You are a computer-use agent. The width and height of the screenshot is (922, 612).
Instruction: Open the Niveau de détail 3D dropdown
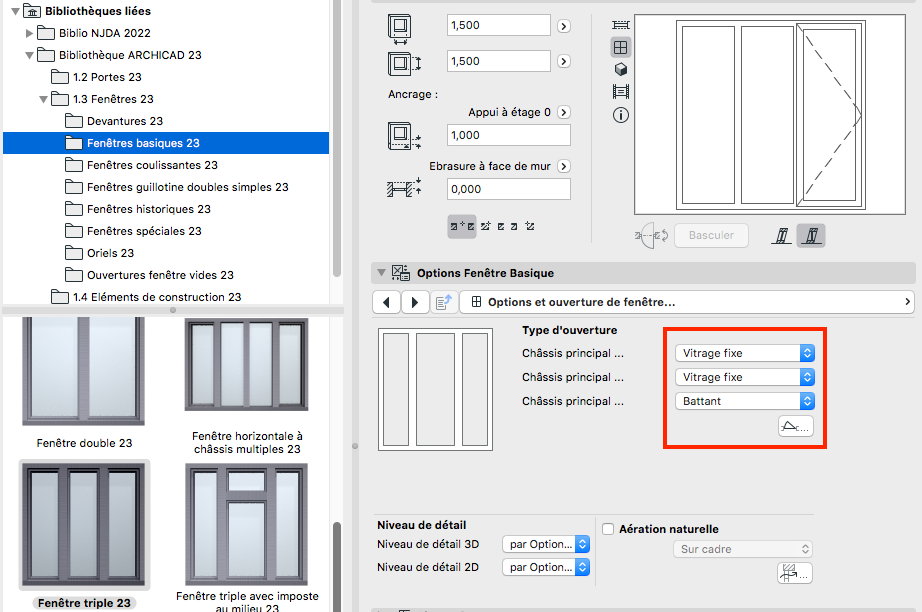point(546,544)
